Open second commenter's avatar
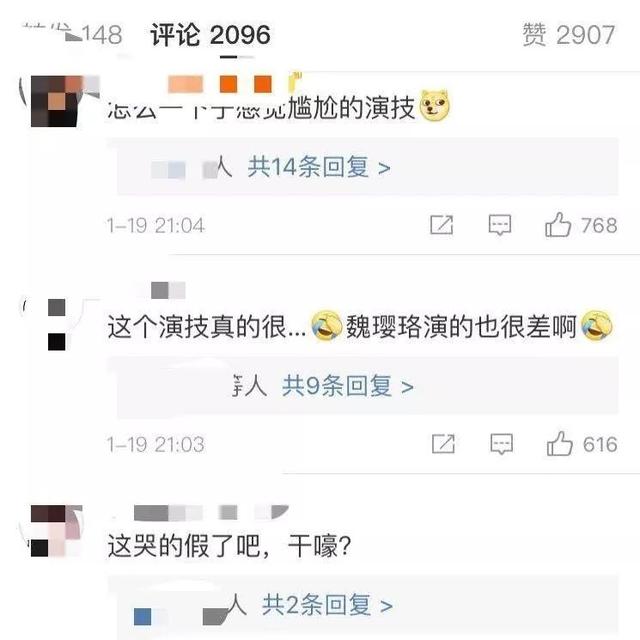640x640 pixels. [56, 324]
